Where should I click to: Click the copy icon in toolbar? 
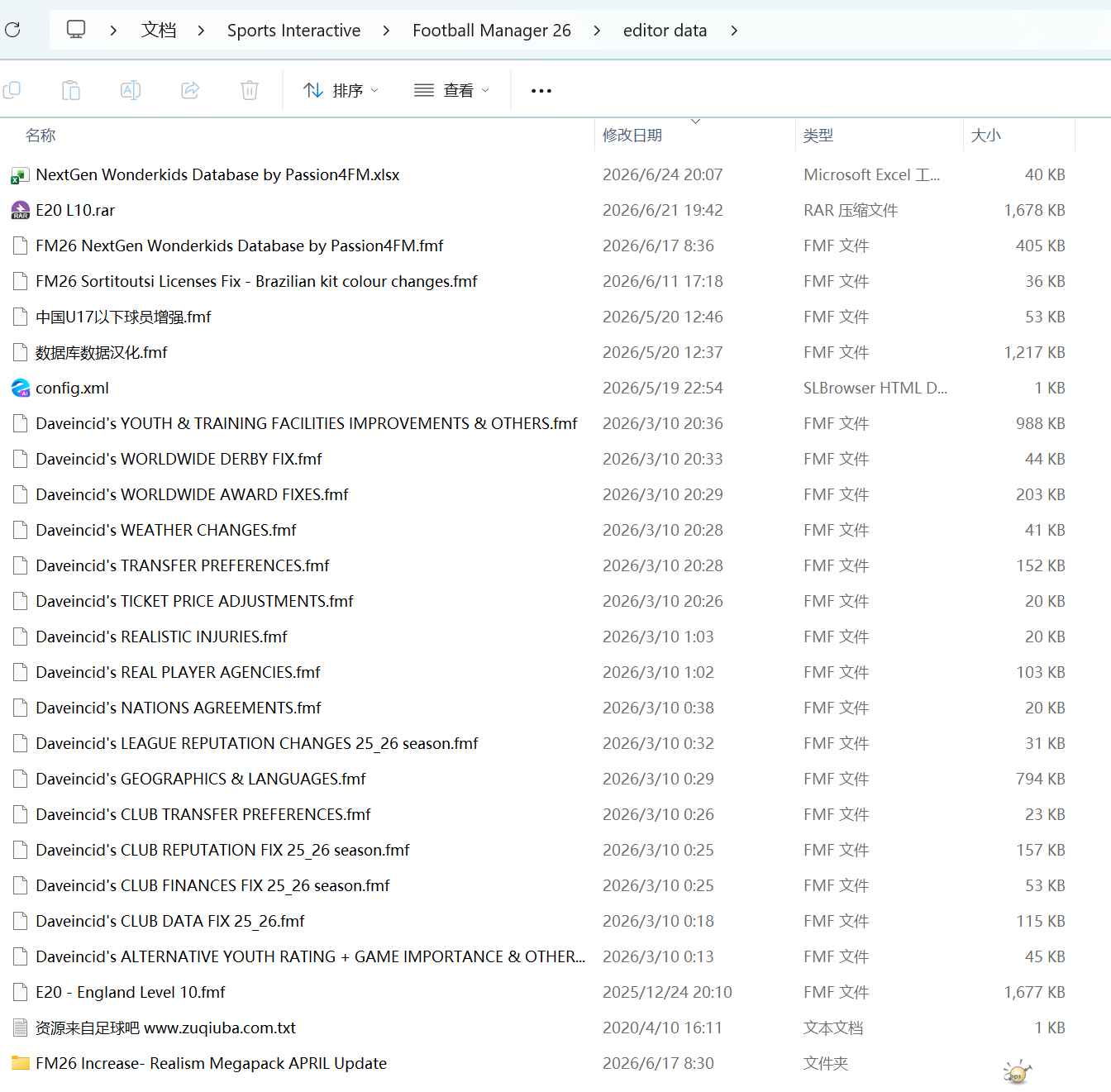(12, 90)
